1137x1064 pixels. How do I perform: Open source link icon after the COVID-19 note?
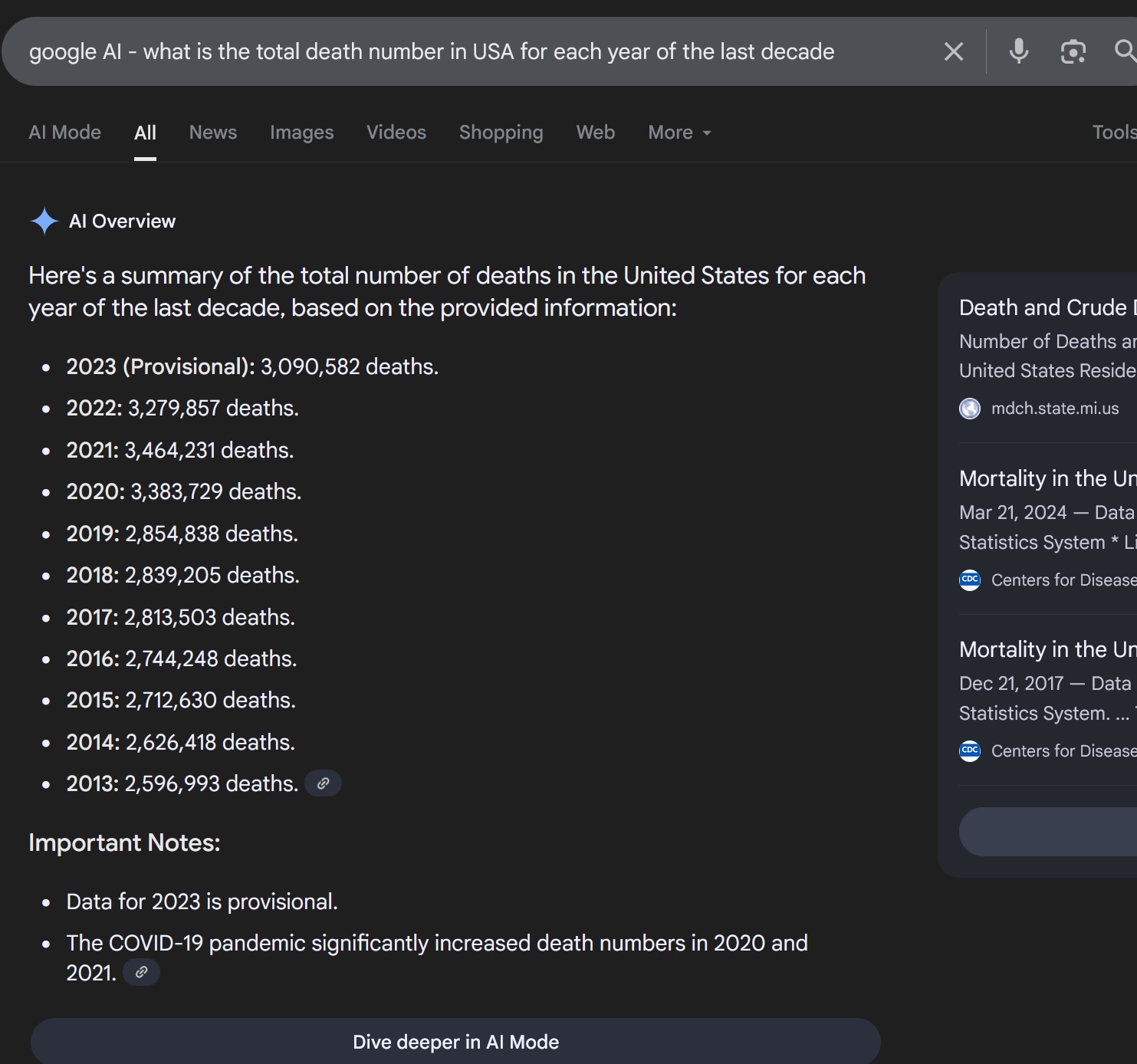click(141, 972)
